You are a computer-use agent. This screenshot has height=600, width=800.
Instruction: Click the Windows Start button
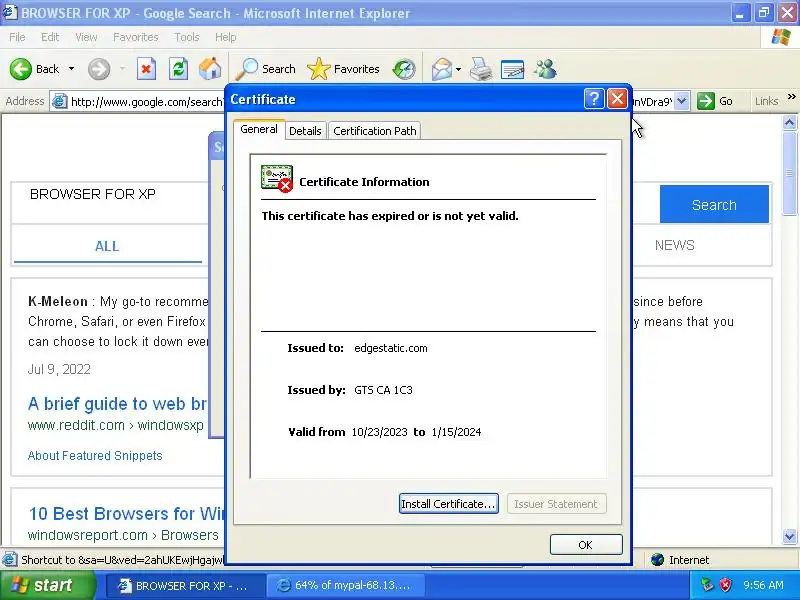[47, 585]
